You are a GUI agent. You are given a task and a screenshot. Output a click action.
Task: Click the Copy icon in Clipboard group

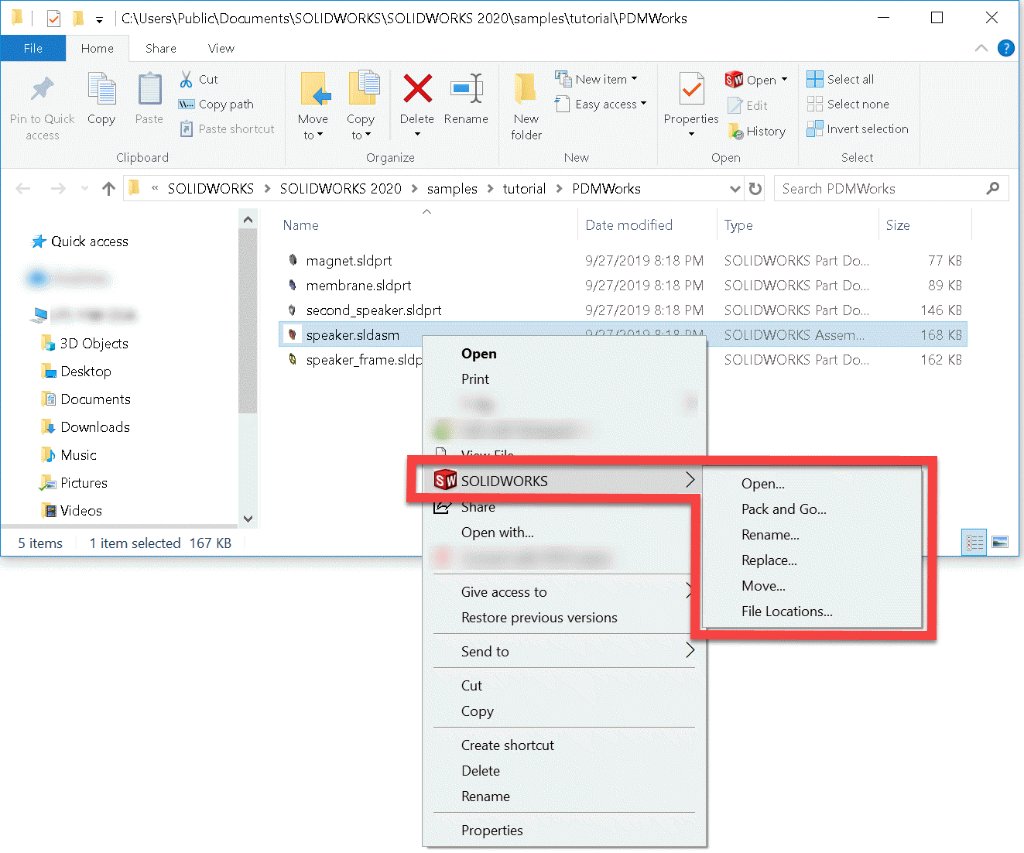pos(101,89)
